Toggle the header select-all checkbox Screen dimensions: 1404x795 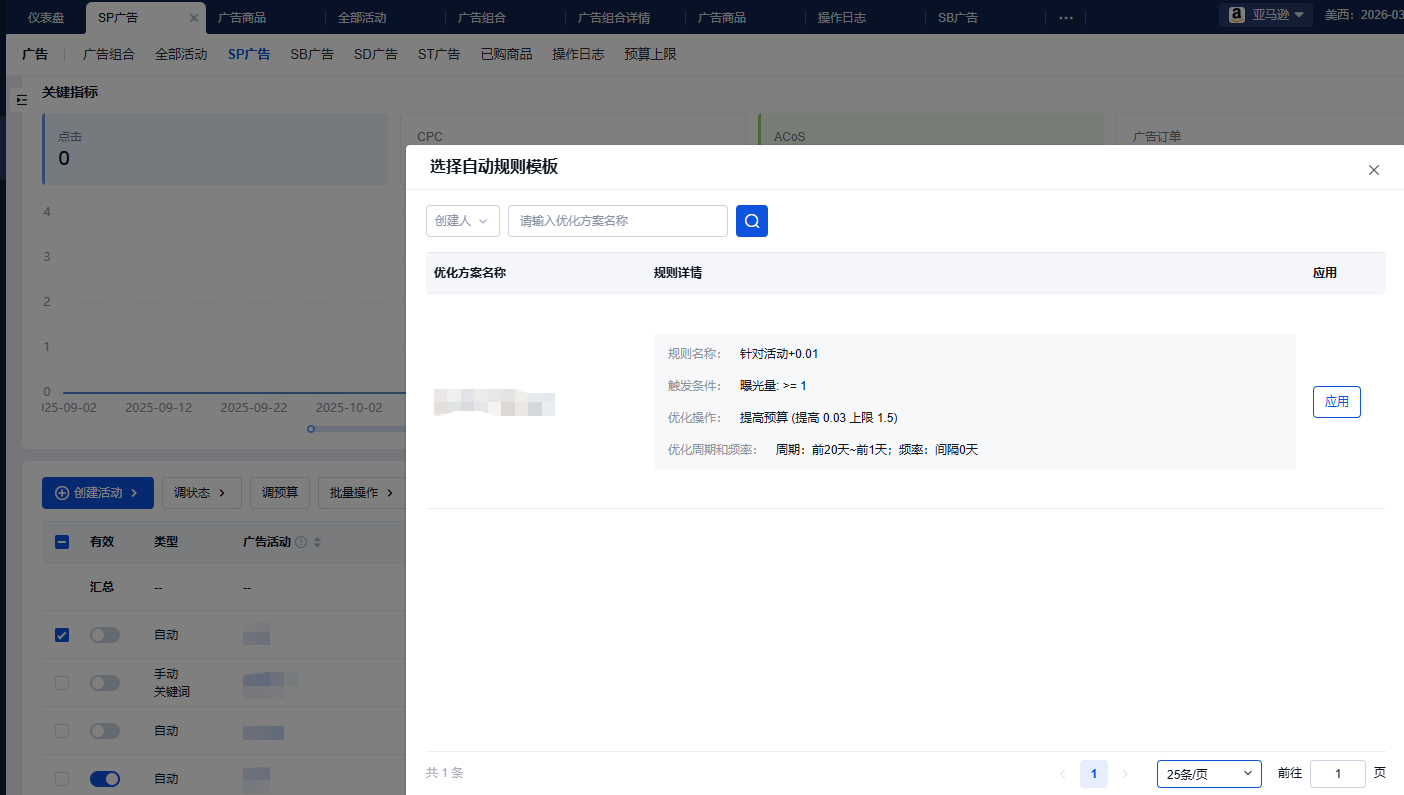[x=62, y=542]
